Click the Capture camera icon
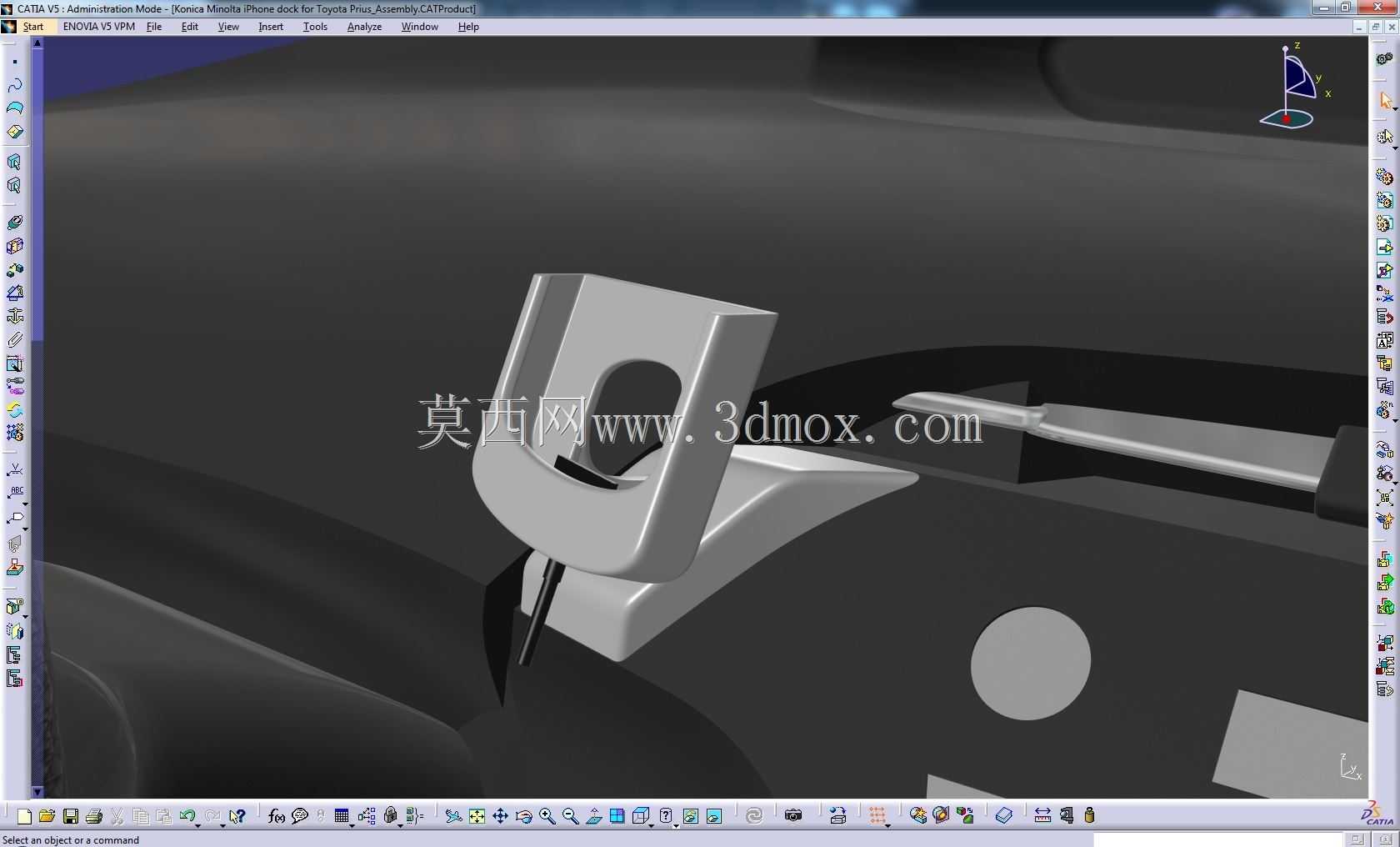Viewport: 1400px width, 847px height. (x=793, y=815)
